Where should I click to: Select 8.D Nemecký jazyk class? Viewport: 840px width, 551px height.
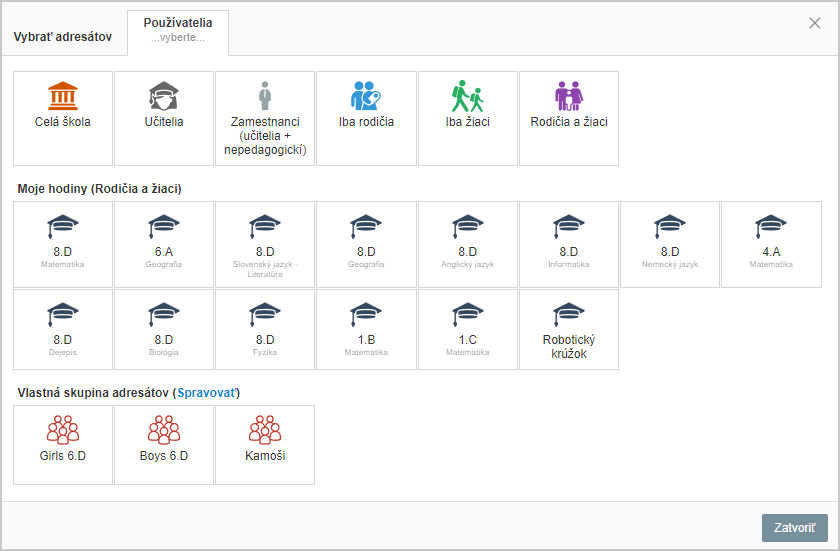pos(670,244)
